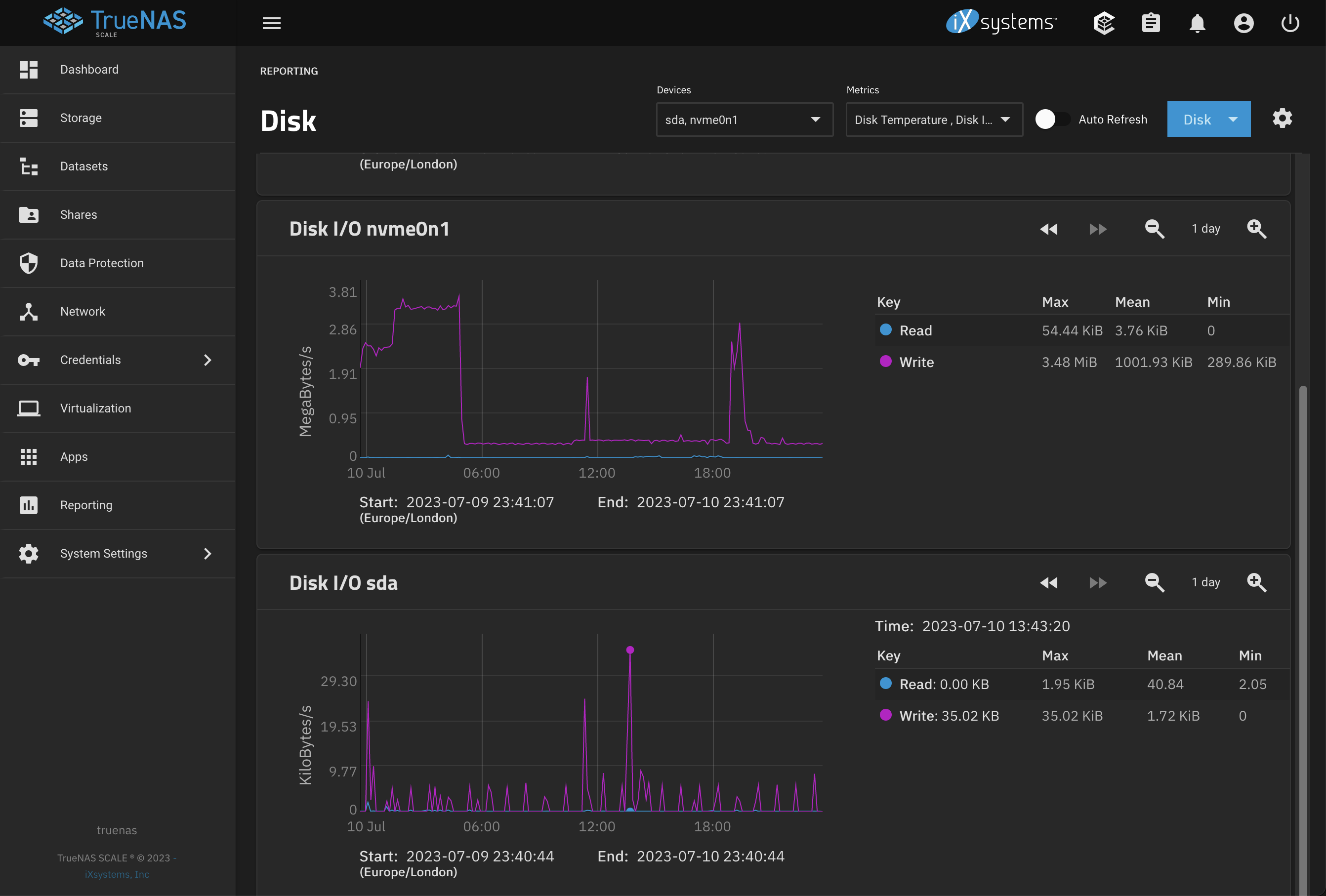The width and height of the screenshot is (1326, 896).
Task: Click the hamburger menu icon
Action: click(272, 23)
